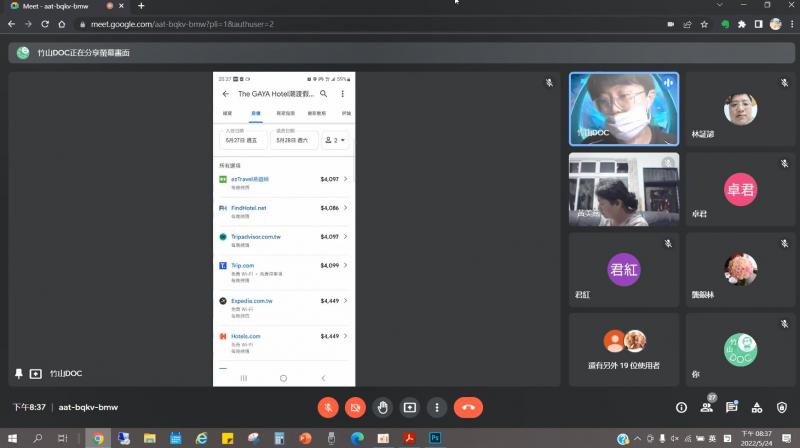Open the activities icon
Image resolution: width=800 pixels, height=448 pixels.
point(757,407)
